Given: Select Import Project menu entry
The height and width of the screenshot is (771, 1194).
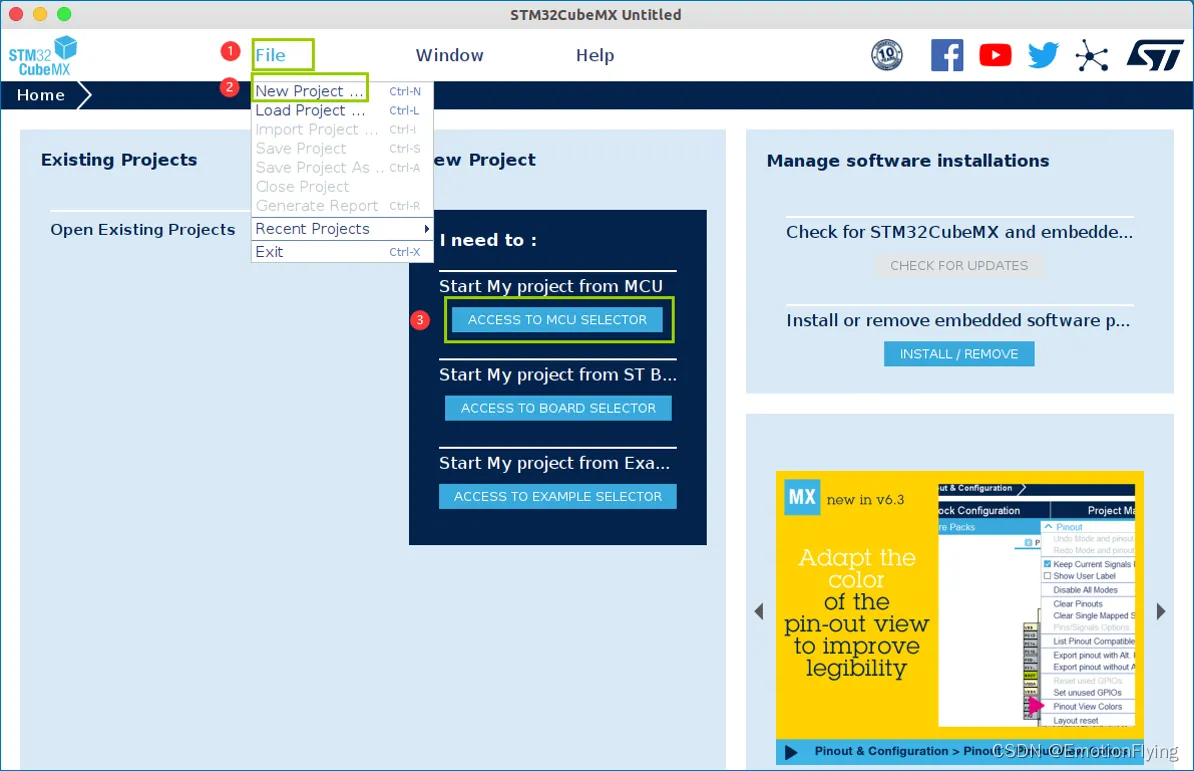Looking at the screenshot, I should (342, 129).
